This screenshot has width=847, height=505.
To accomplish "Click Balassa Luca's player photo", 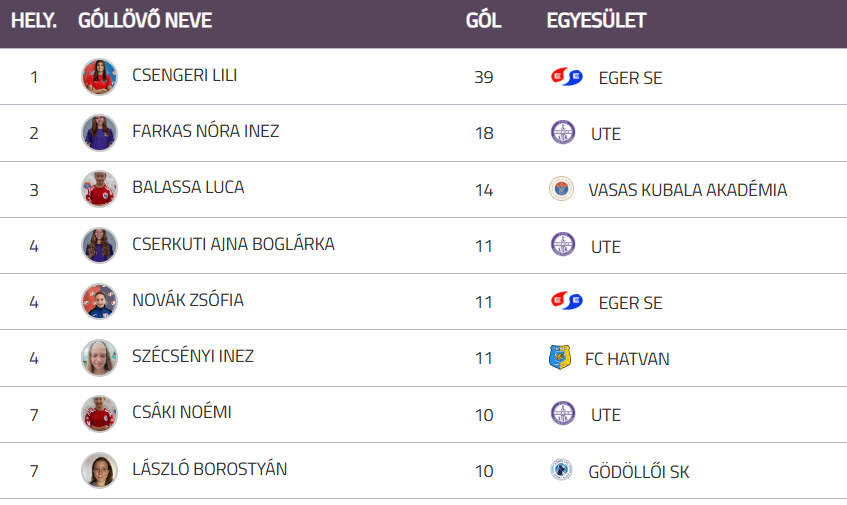I will 99,189.
